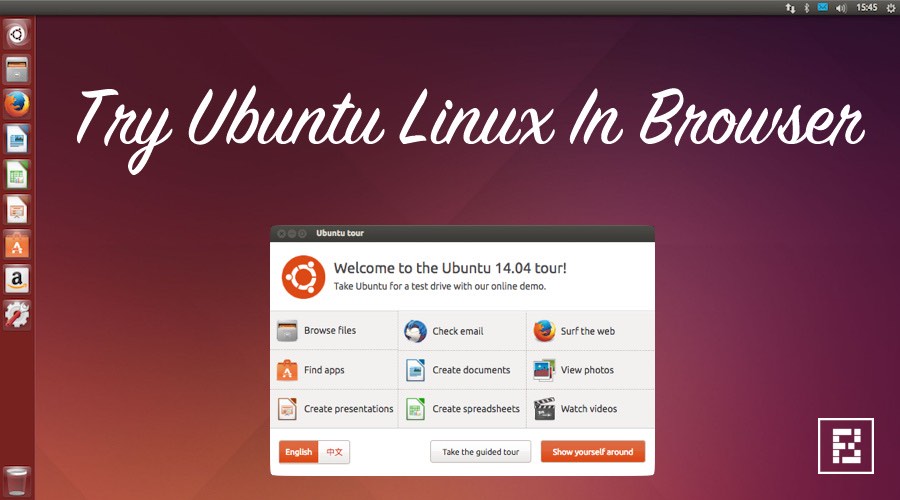
Task: Minimize the Ubuntu tour window
Action: (x=292, y=234)
